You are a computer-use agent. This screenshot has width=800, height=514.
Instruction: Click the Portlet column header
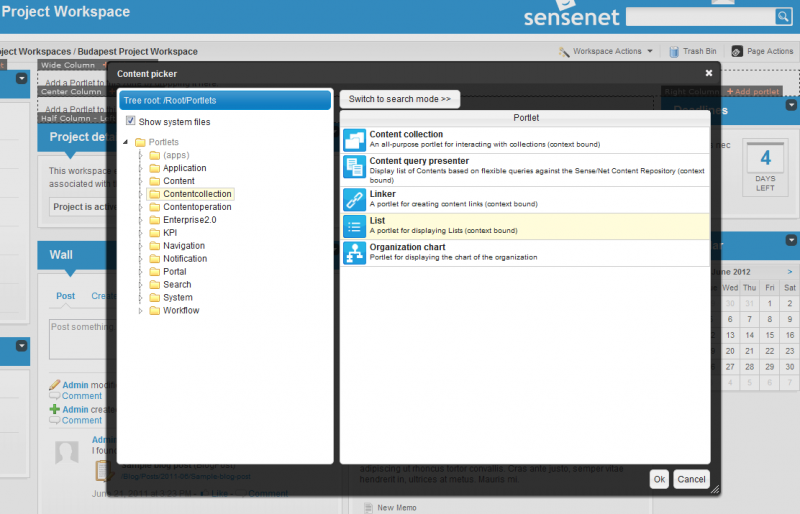tap(526, 118)
